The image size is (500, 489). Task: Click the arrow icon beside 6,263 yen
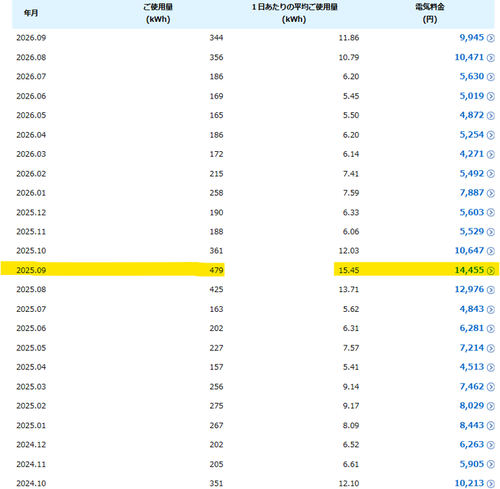click(x=490, y=445)
